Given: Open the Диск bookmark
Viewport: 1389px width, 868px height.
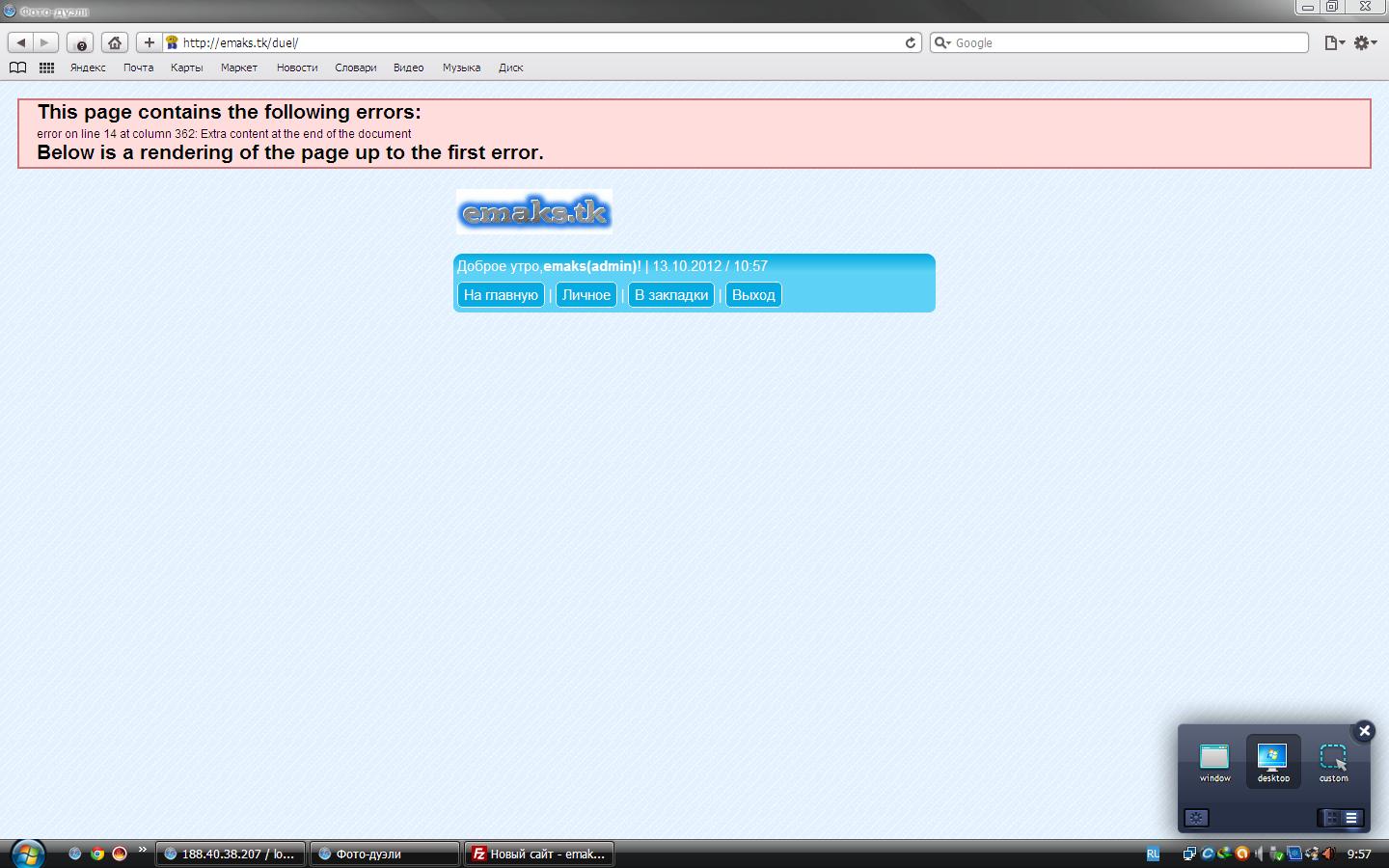Looking at the screenshot, I should pos(510,68).
